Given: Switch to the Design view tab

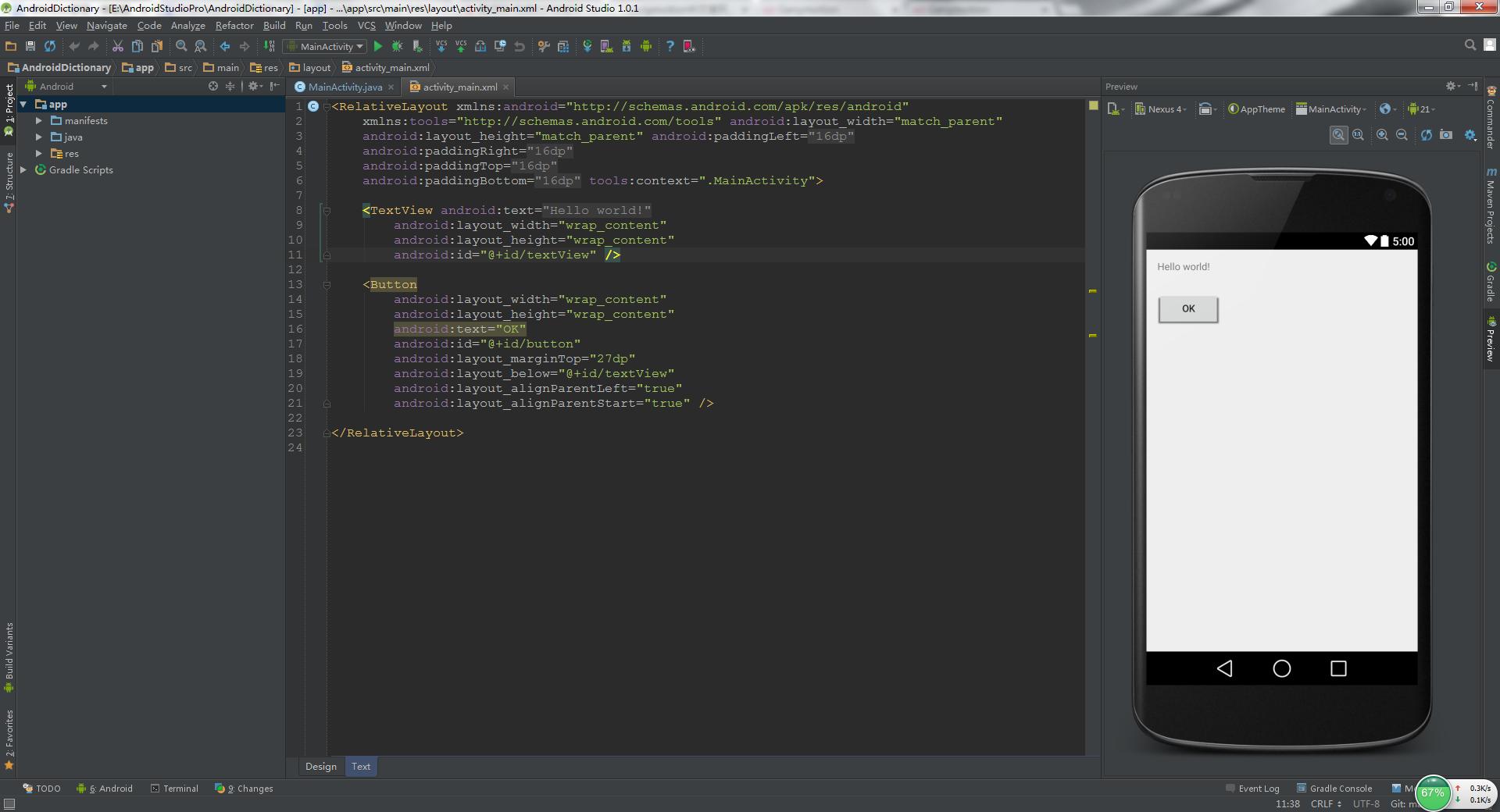Looking at the screenshot, I should 321,767.
